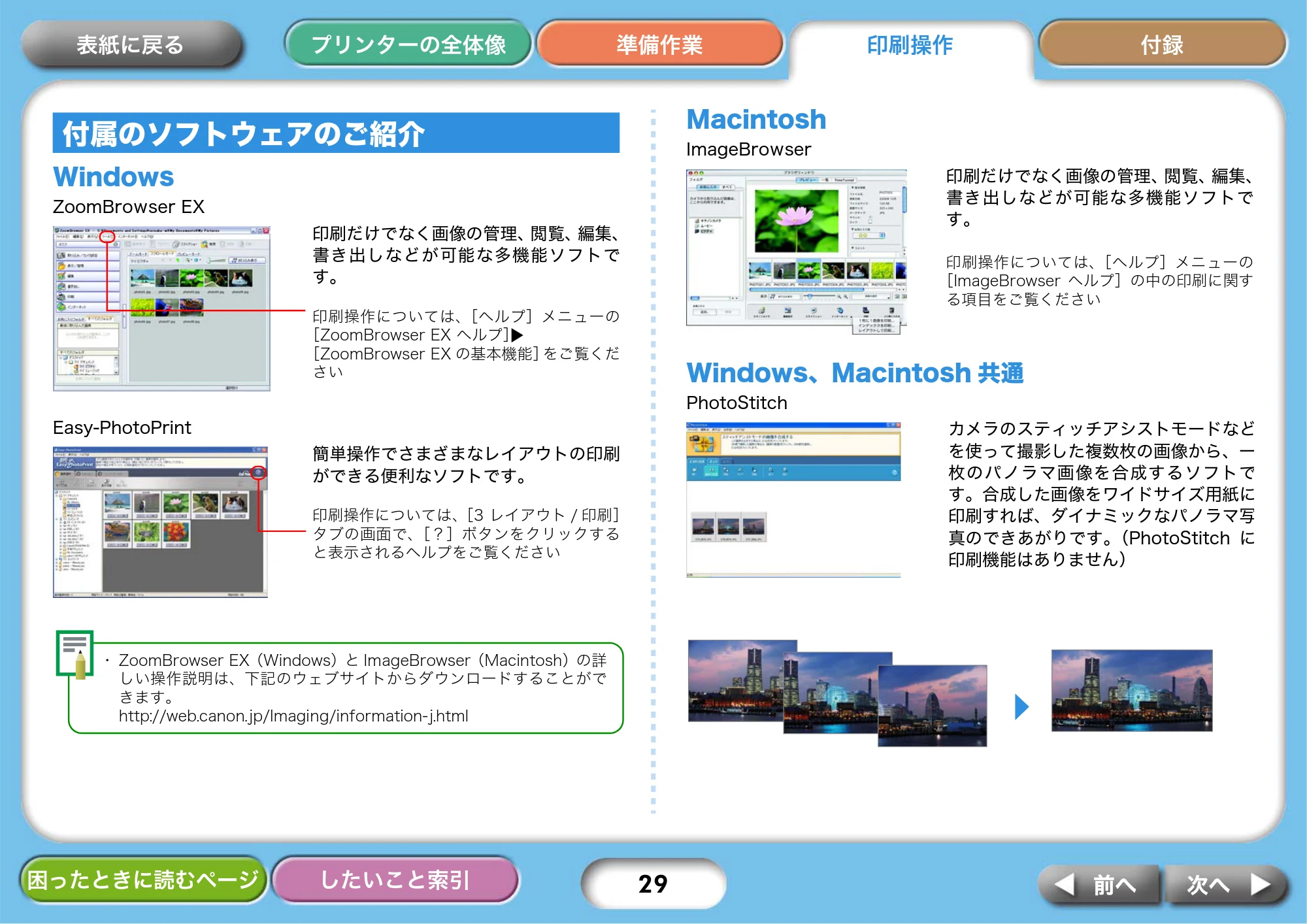1307x924 pixels.
Task: Click the 'Windows、Macintosh 共通' heading
Action: click(855, 373)
